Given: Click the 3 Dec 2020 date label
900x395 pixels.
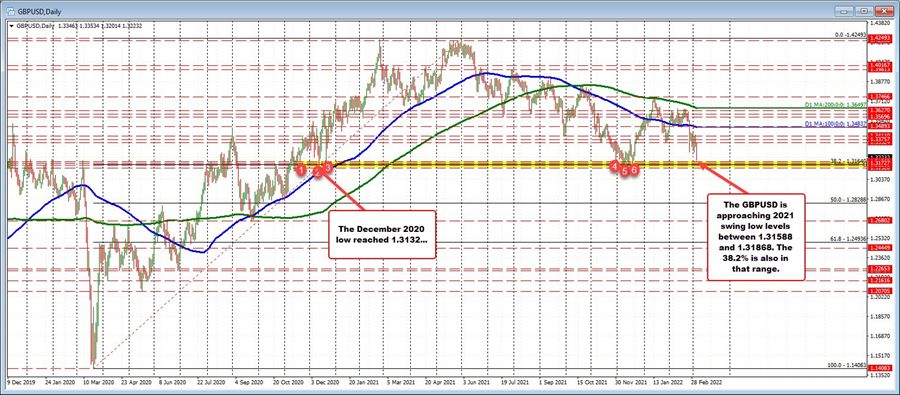Looking at the screenshot, I should pyautogui.click(x=325, y=381).
